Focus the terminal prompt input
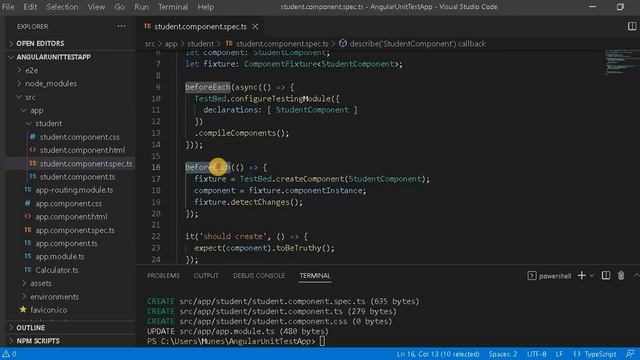The width and height of the screenshot is (640, 360). click(322, 341)
